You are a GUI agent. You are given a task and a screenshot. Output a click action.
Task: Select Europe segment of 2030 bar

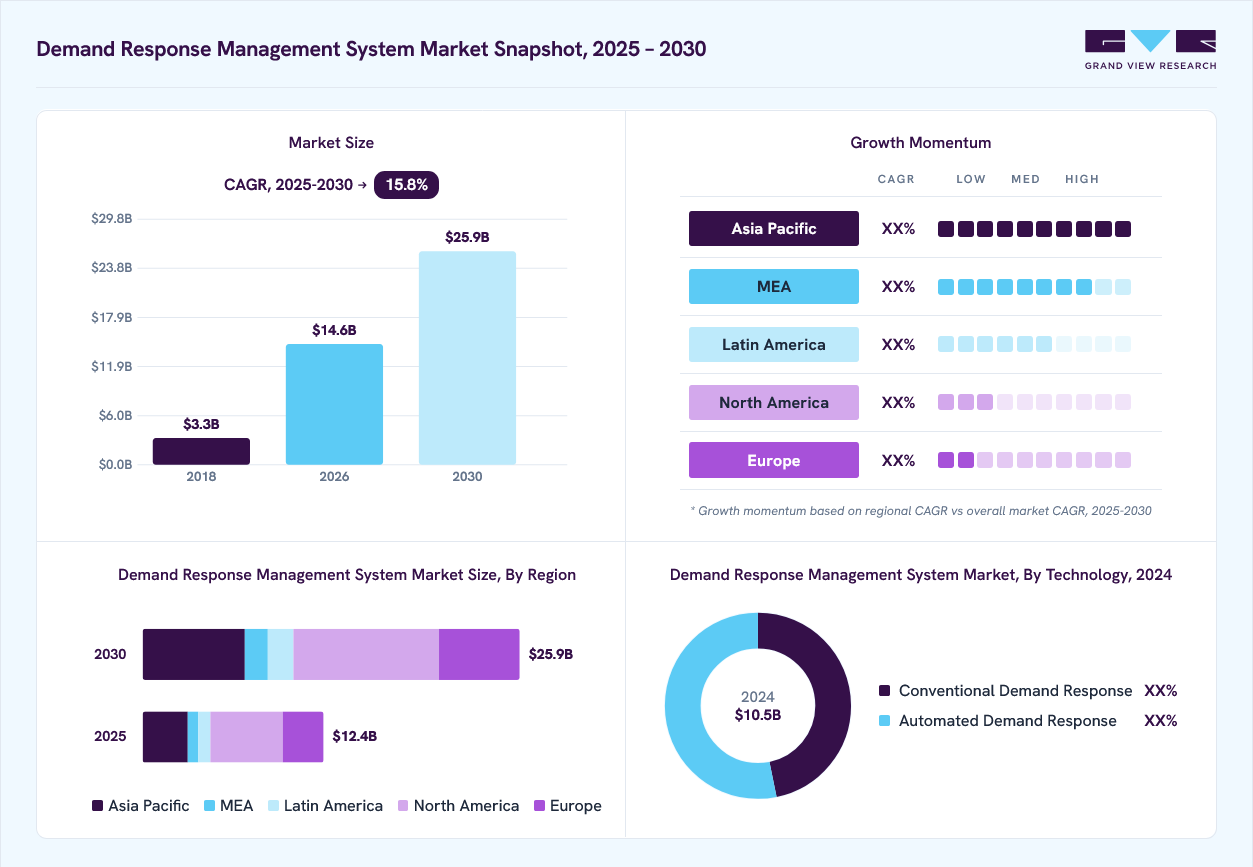click(479, 655)
